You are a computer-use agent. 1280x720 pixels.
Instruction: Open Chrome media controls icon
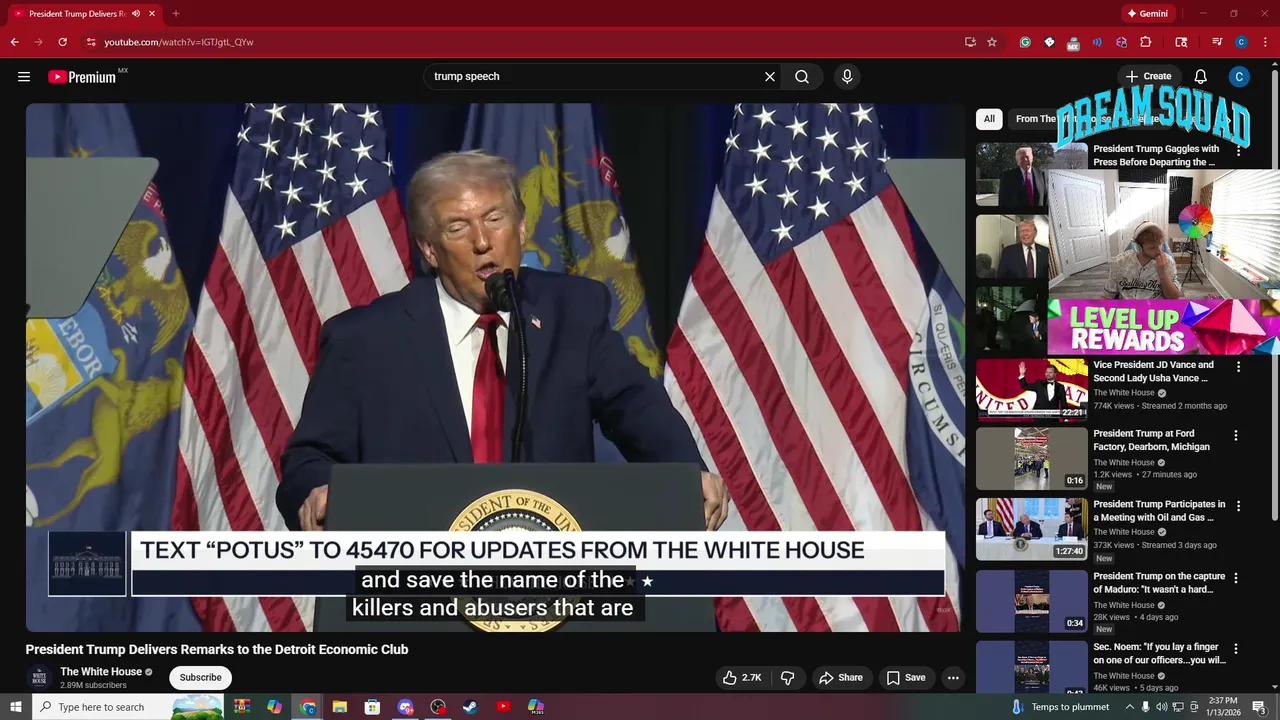[1217, 42]
